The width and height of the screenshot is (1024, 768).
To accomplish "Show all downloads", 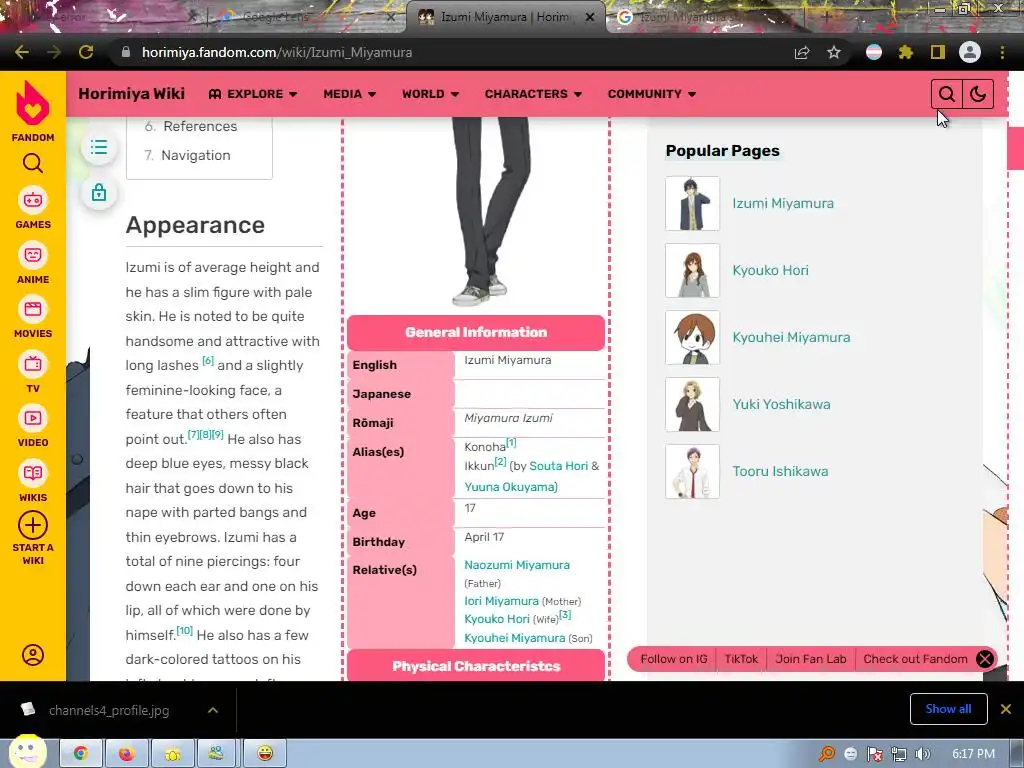I will pos(948,709).
